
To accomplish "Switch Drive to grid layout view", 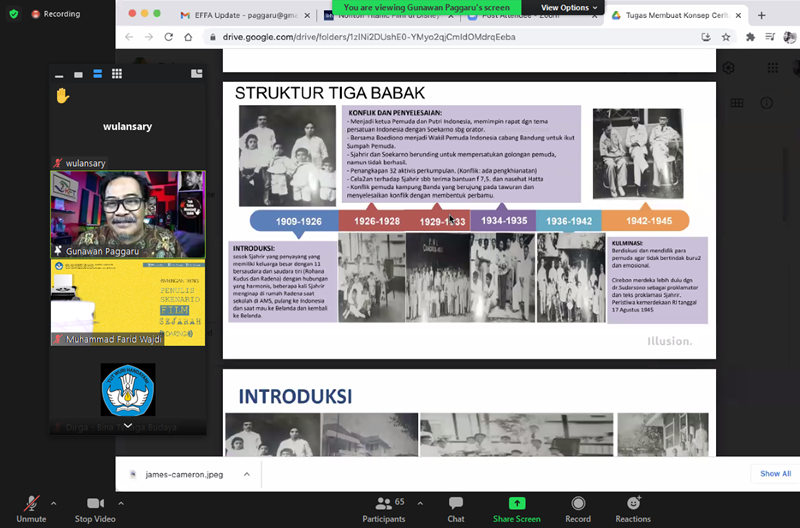I will pos(737,103).
